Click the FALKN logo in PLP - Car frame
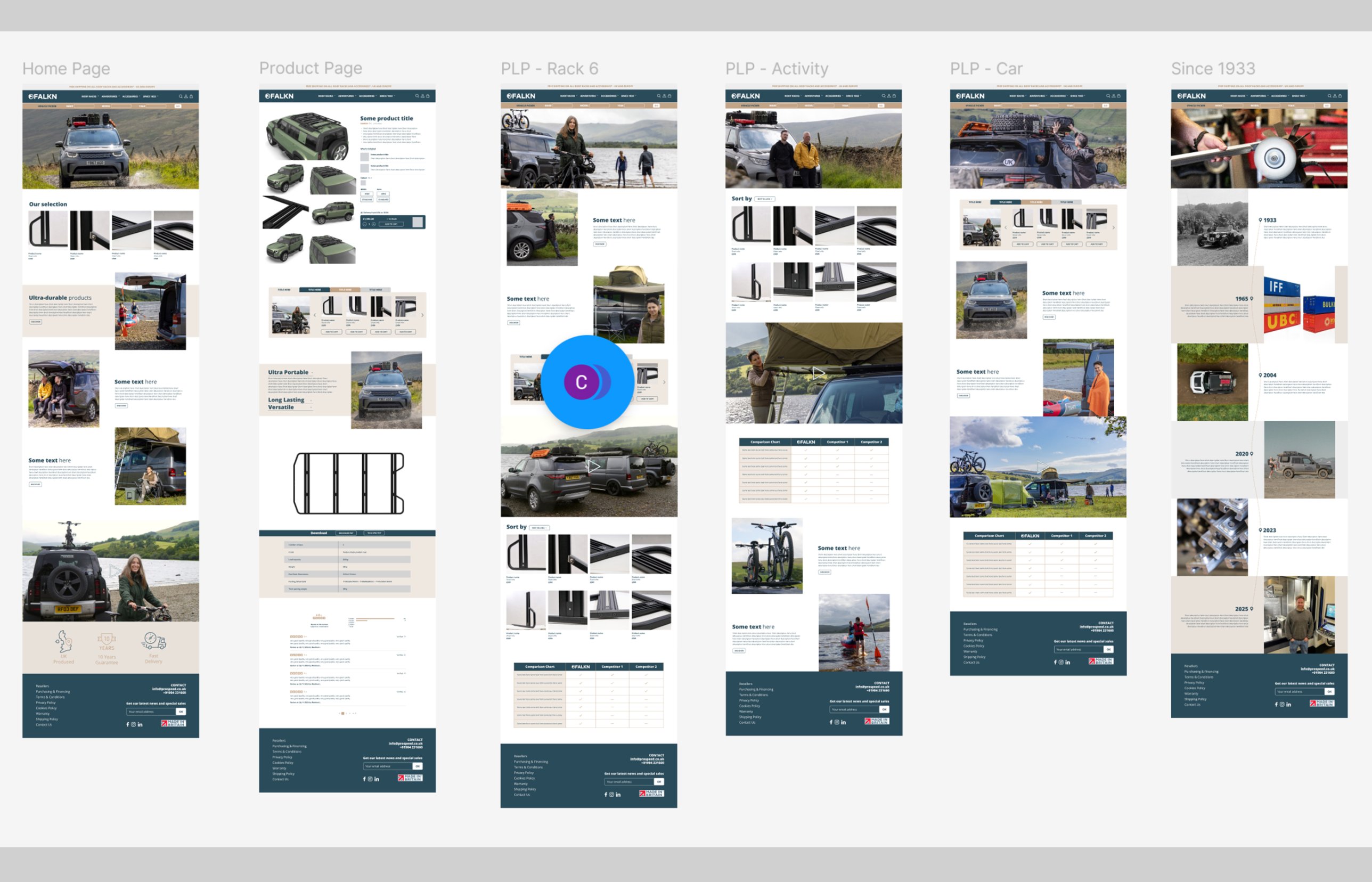The image size is (1372, 882). click(970, 96)
